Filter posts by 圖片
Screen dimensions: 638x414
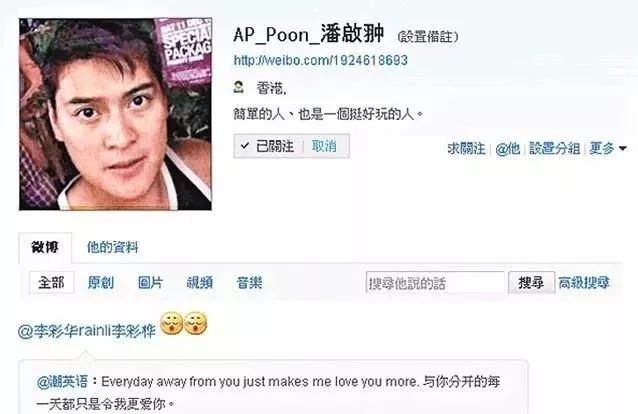point(151,283)
